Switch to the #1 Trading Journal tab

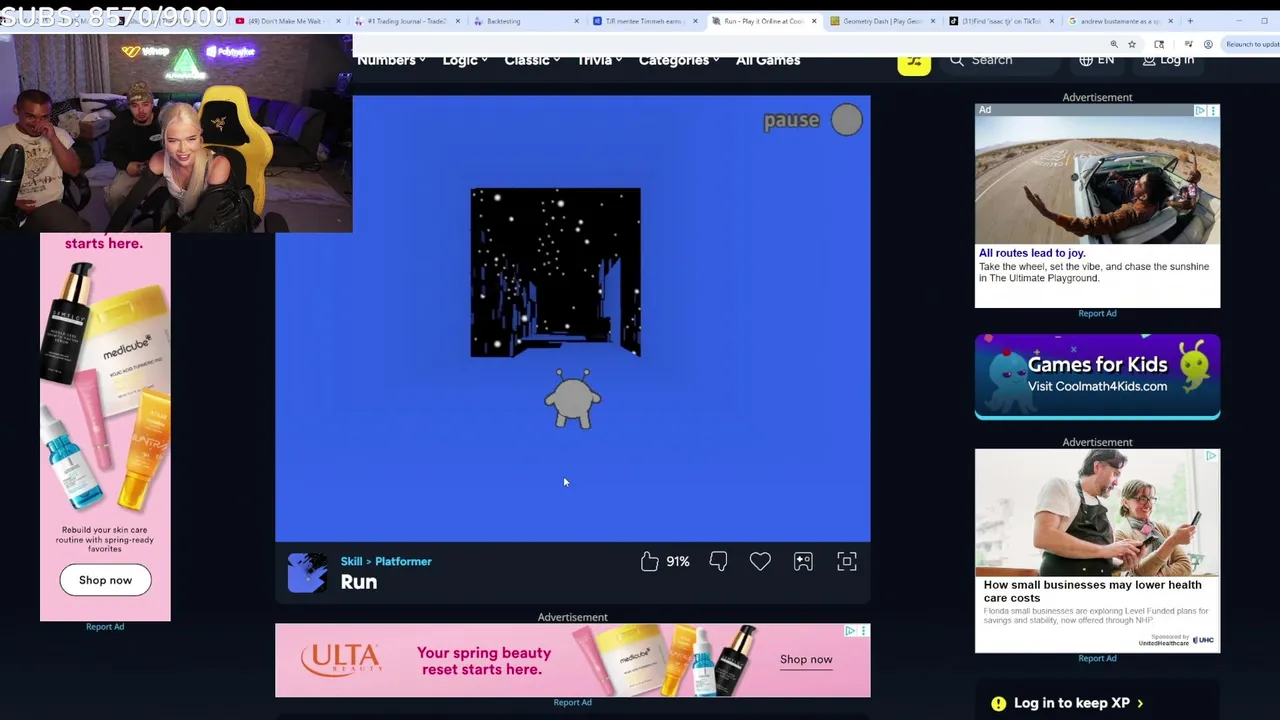pyautogui.click(x=406, y=21)
